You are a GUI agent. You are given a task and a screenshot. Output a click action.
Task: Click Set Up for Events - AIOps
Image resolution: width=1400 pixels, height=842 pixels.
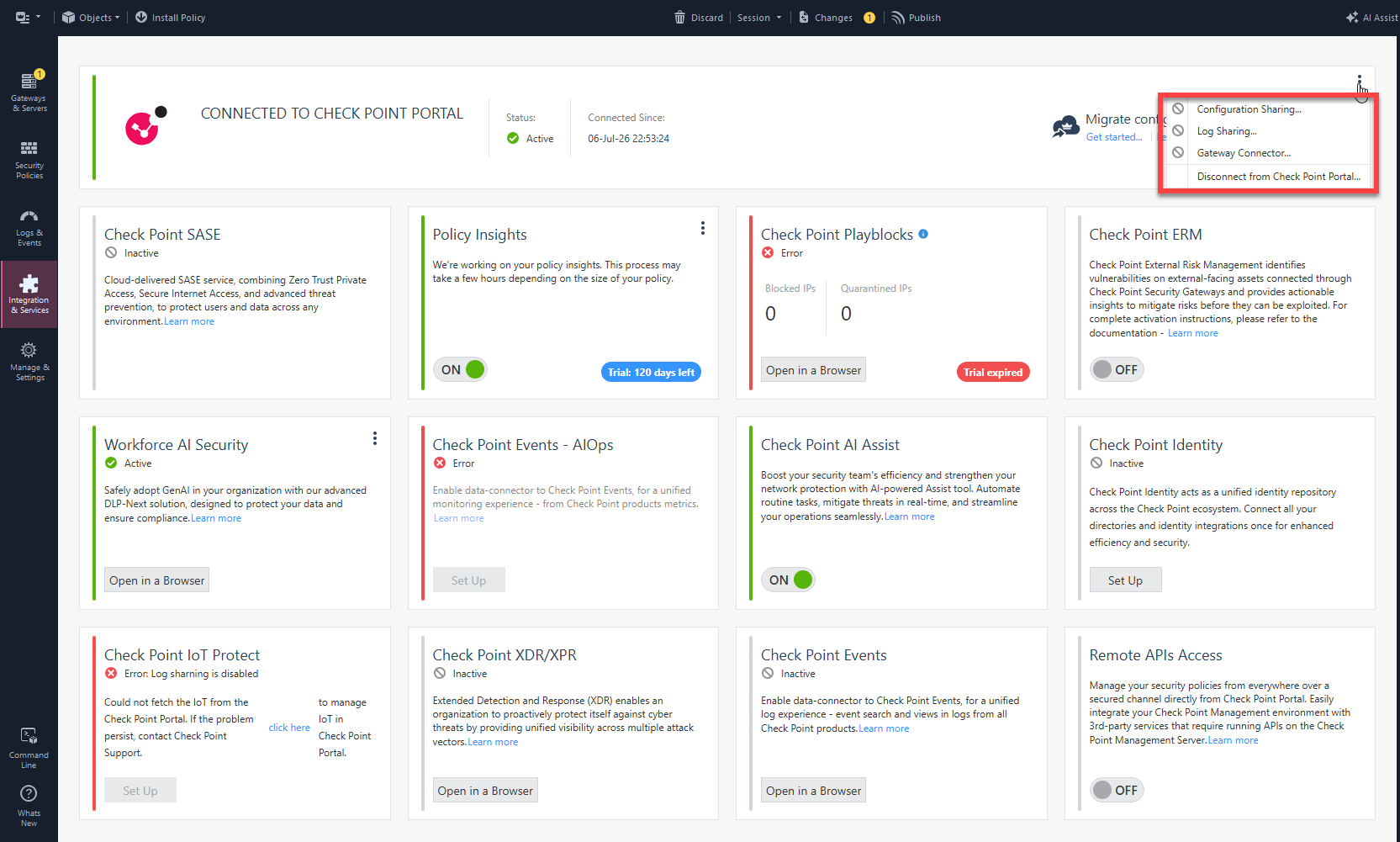tap(468, 580)
